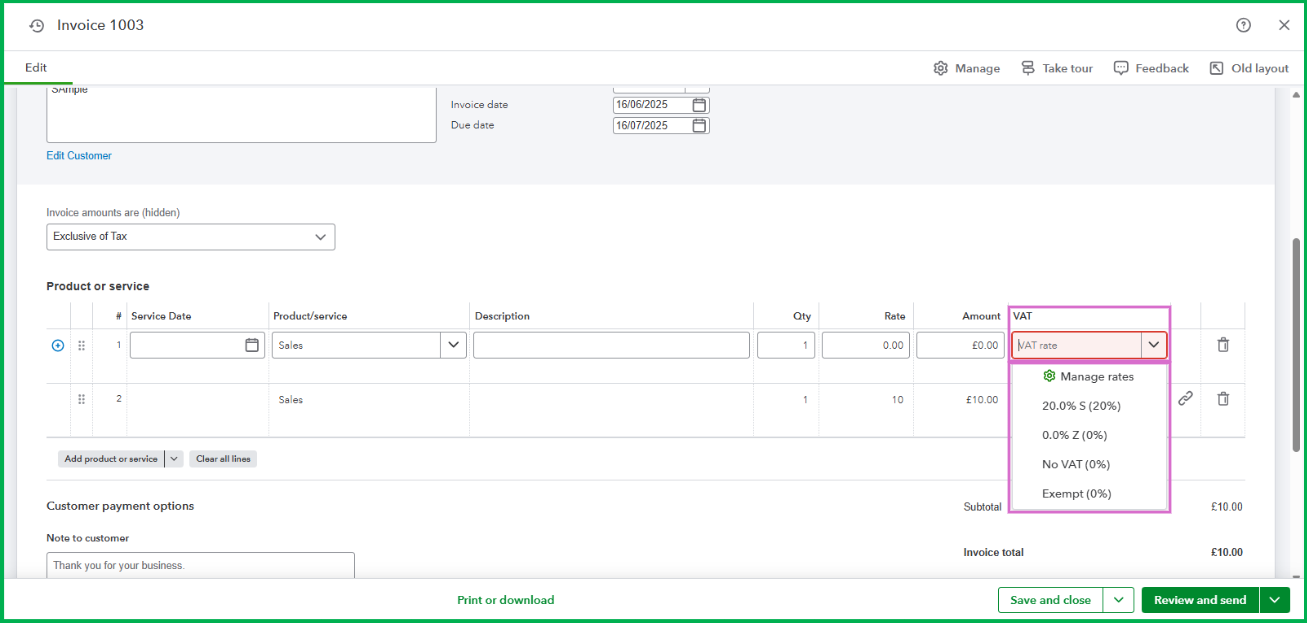1307x623 pixels.
Task: Click the Description field in line 1
Action: tap(611, 345)
